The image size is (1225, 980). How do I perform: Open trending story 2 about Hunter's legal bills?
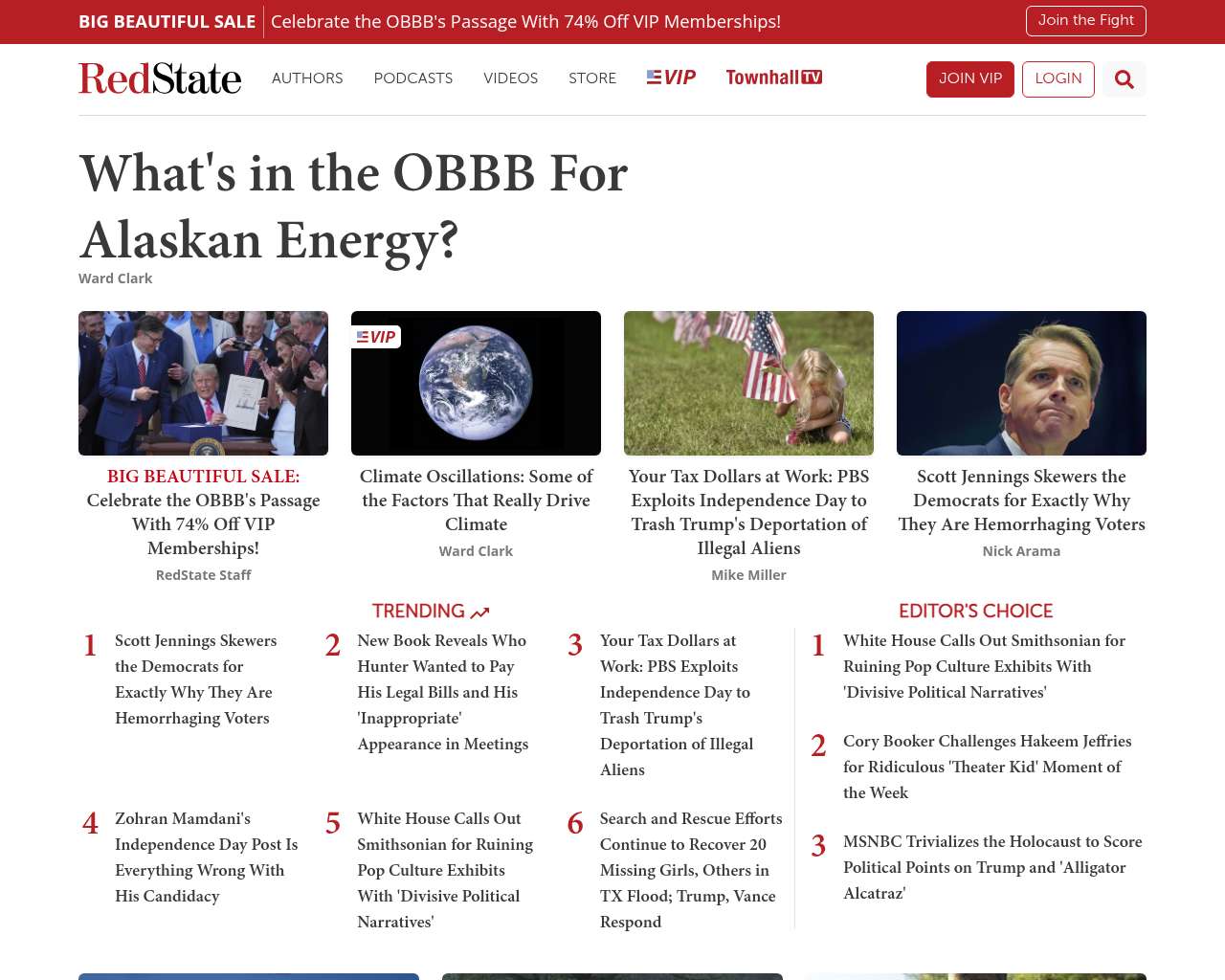click(443, 692)
